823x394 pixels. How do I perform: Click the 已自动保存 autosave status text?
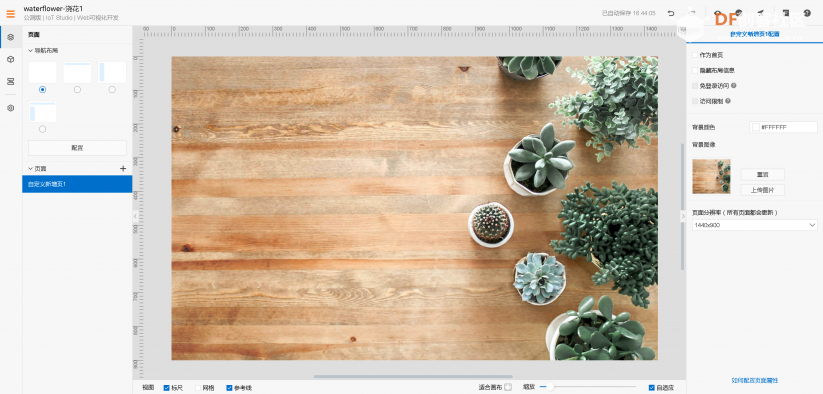628,13
